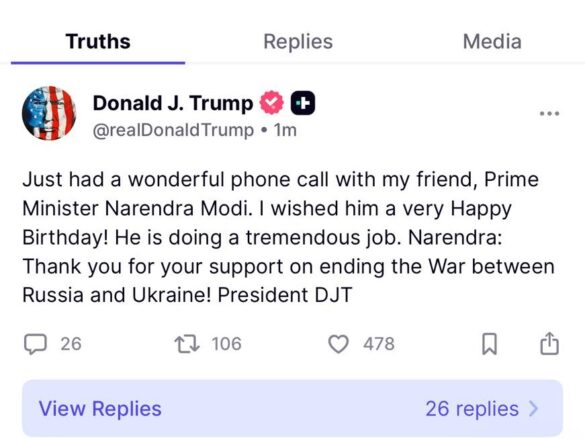Switch to the Media tab
The height and width of the screenshot is (439, 585).
pyautogui.click(x=492, y=41)
